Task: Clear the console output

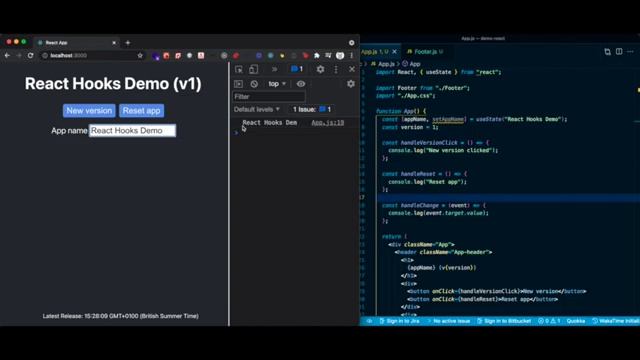Action: pyautogui.click(x=254, y=84)
